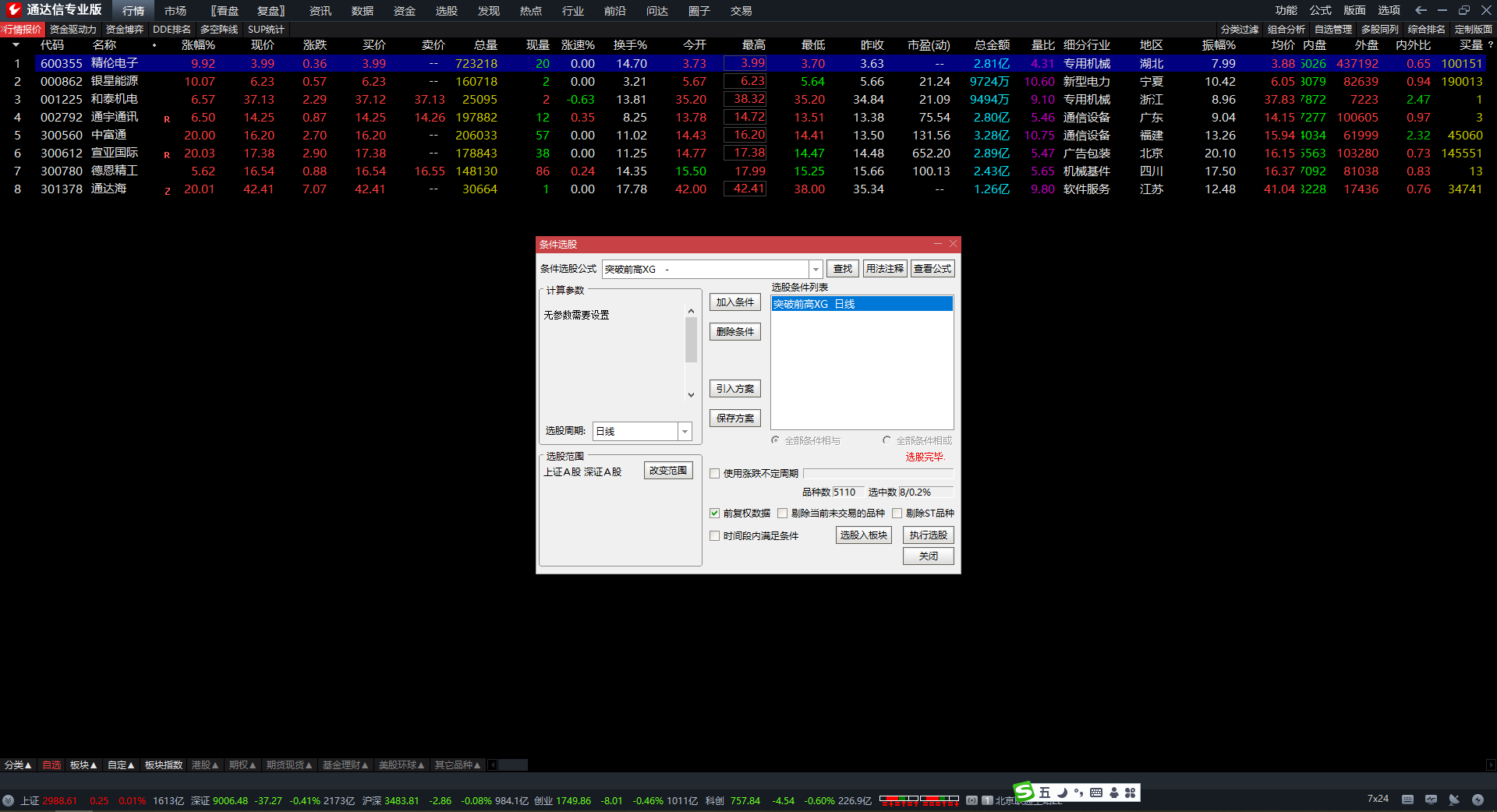The width and height of the screenshot is (1497, 812).
Task: Click the Sogou S input method logo
Action: (1024, 792)
